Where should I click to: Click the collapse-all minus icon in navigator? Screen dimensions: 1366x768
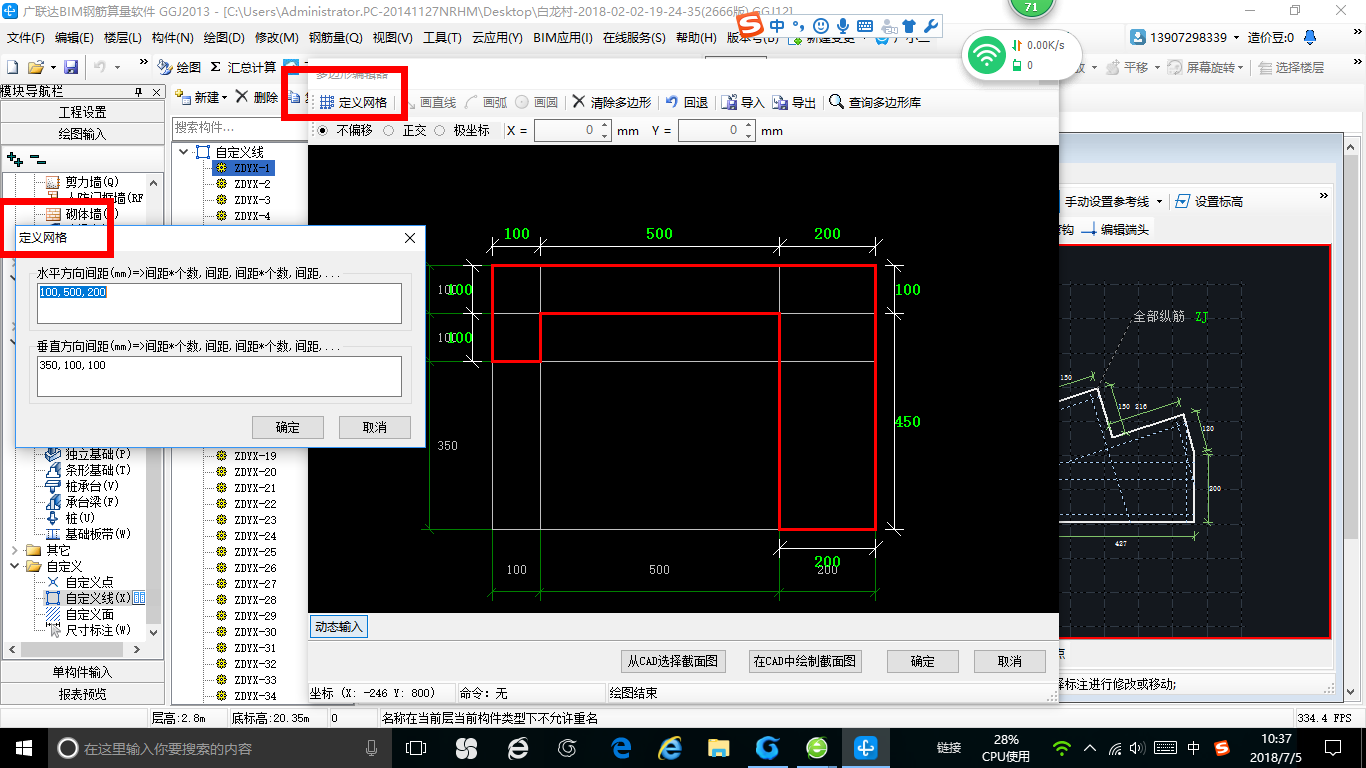(38, 158)
